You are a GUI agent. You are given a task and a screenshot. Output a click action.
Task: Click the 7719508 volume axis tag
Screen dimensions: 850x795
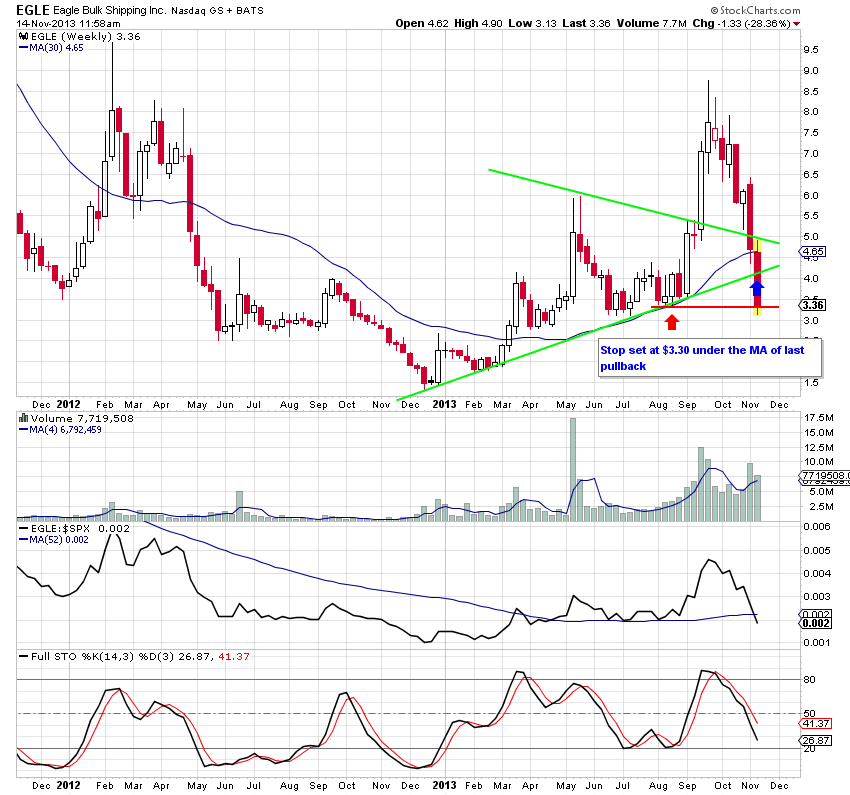(825, 475)
